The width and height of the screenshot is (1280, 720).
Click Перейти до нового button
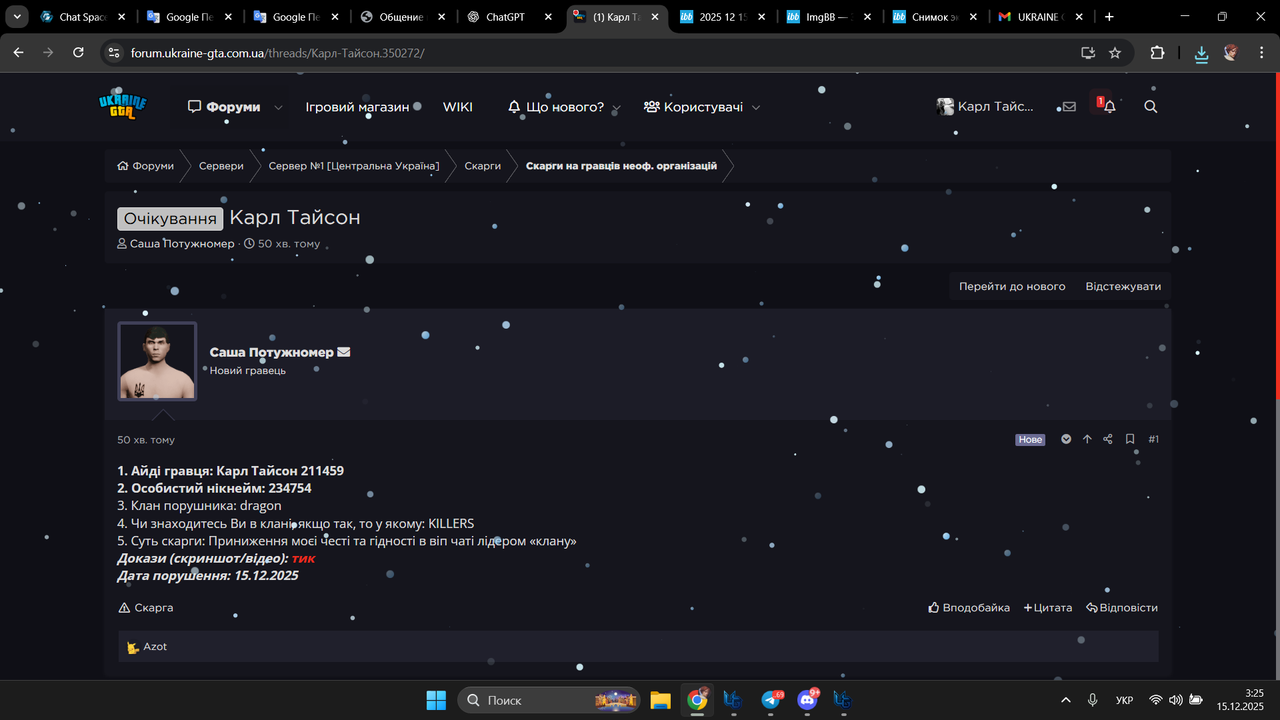coord(1012,286)
